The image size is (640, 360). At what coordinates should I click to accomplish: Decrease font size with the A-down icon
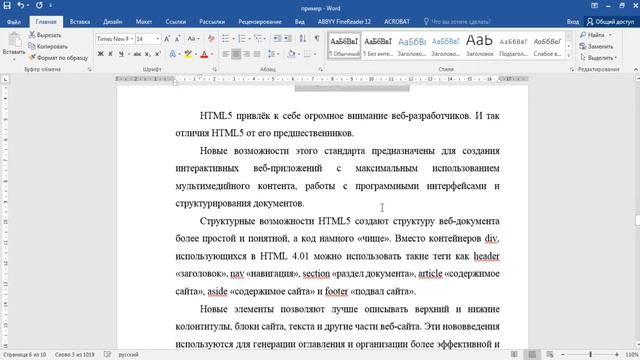[178, 39]
